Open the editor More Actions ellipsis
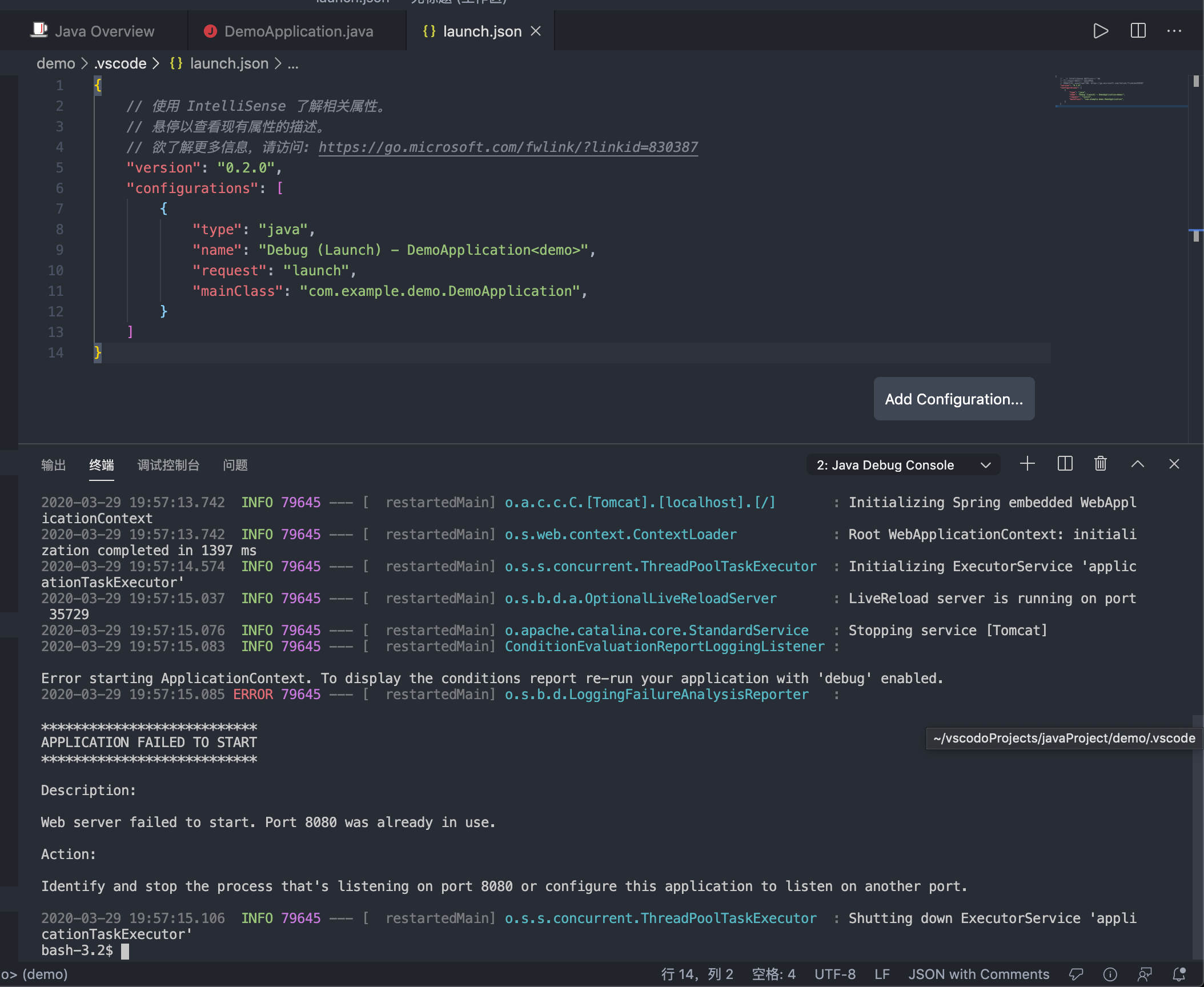The height and width of the screenshot is (987, 1204). pos(1174,31)
